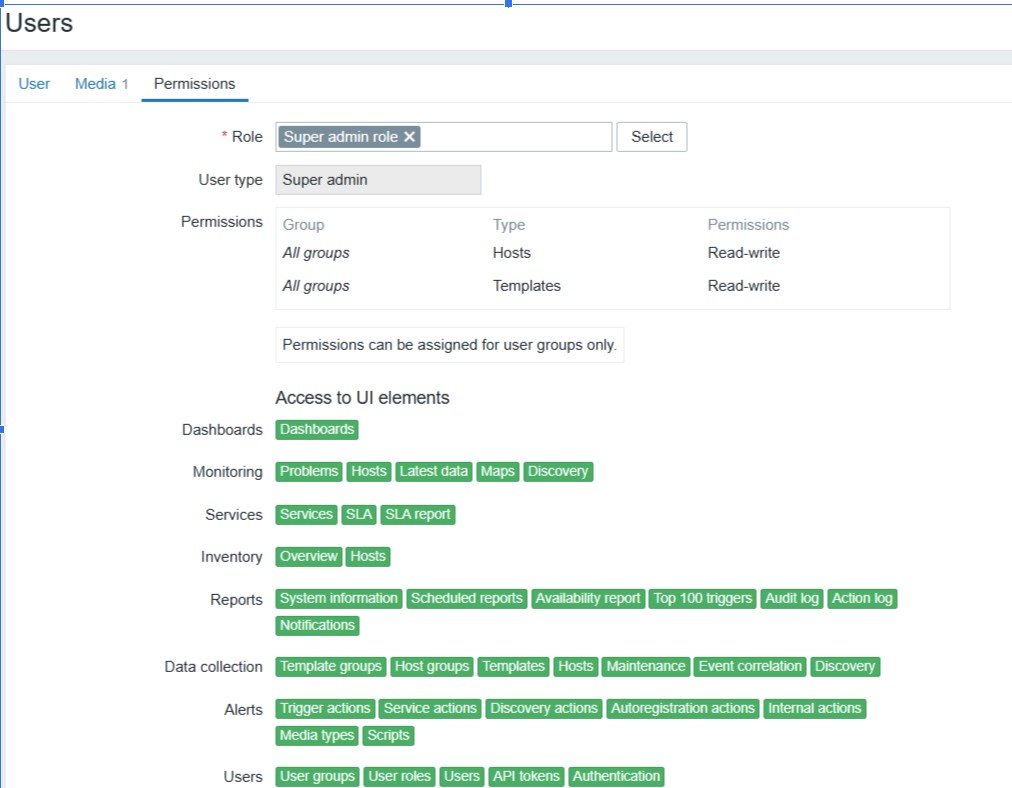
Task: Remove the Super admin role tag
Action: tap(409, 137)
